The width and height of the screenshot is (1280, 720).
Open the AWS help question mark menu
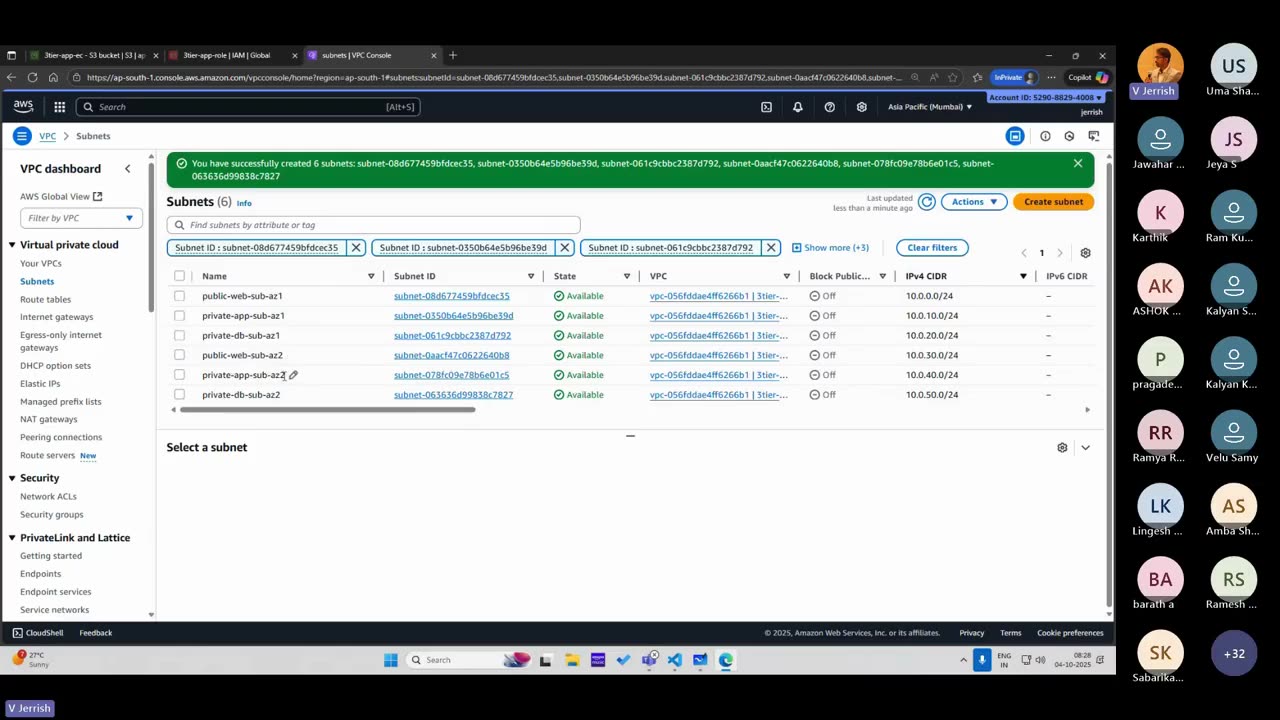pyautogui.click(x=829, y=107)
